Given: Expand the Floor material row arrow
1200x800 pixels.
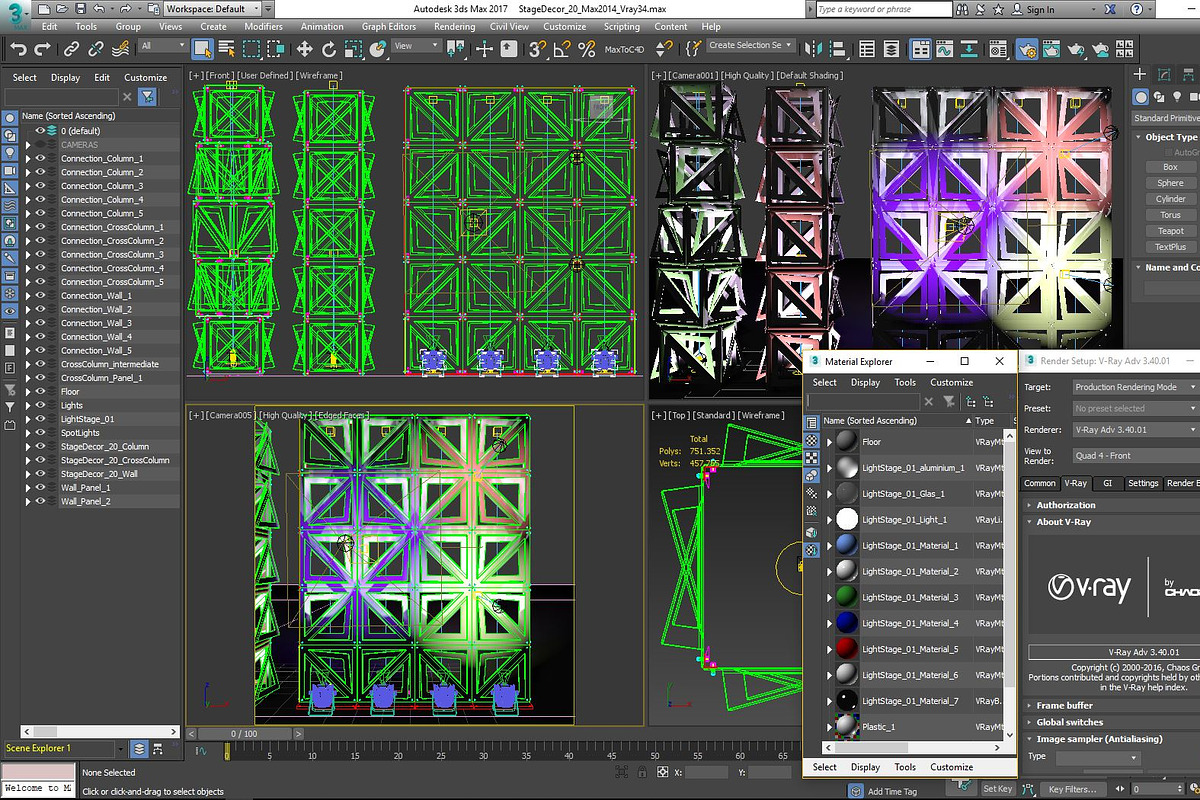Looking at the screenshot, I should click(829, 442).
